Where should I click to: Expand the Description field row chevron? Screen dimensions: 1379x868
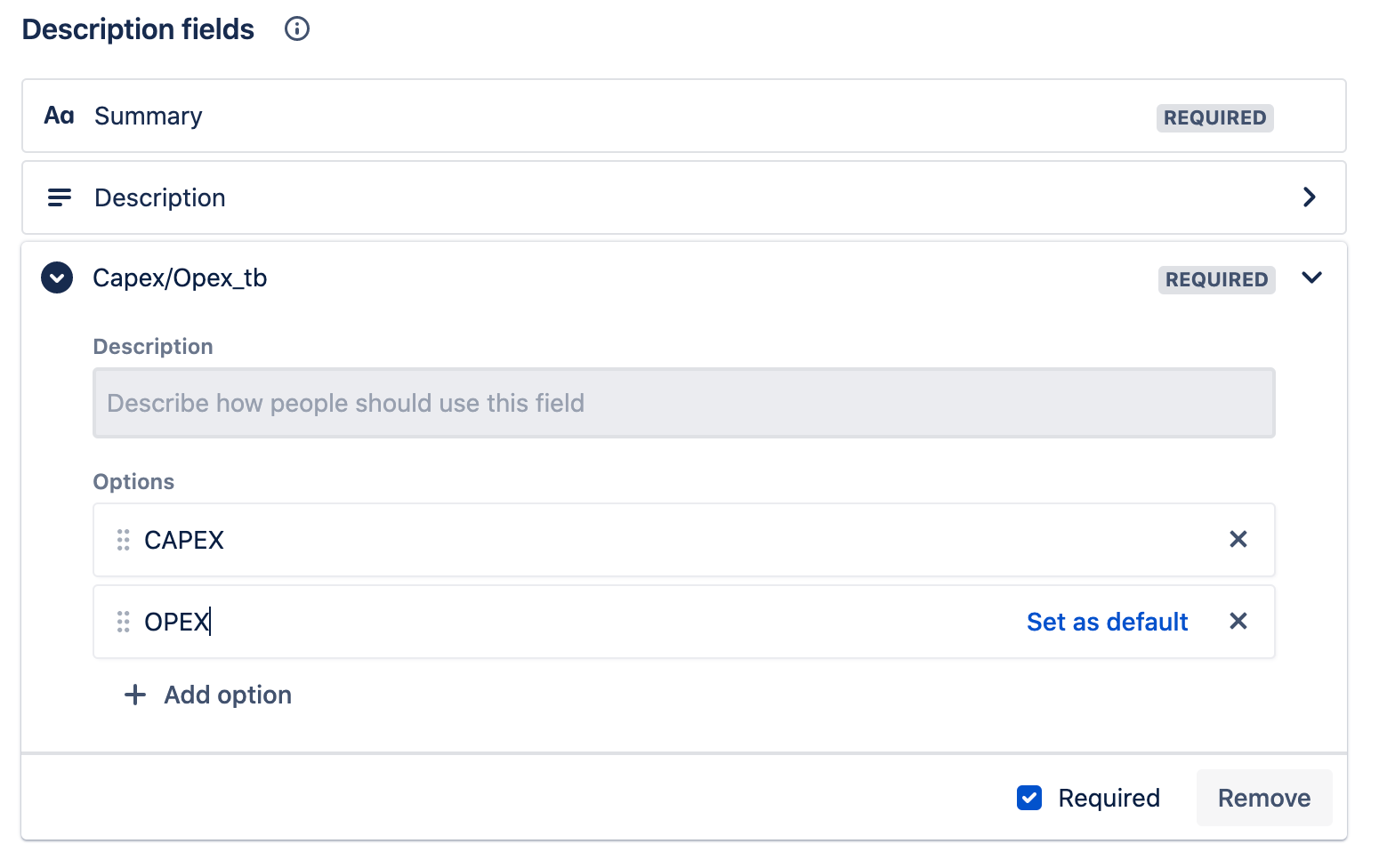coord(1310,197)
